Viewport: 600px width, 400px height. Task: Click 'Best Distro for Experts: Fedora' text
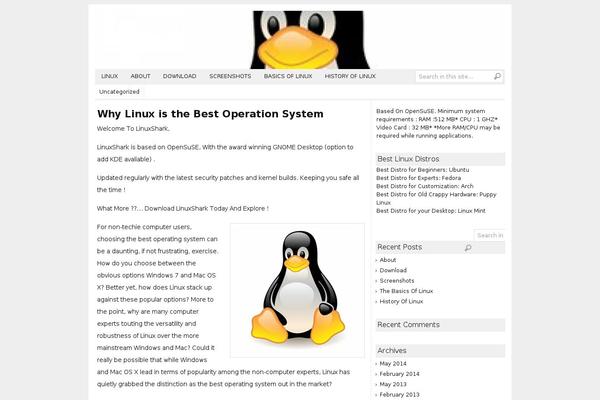[418, 178]
